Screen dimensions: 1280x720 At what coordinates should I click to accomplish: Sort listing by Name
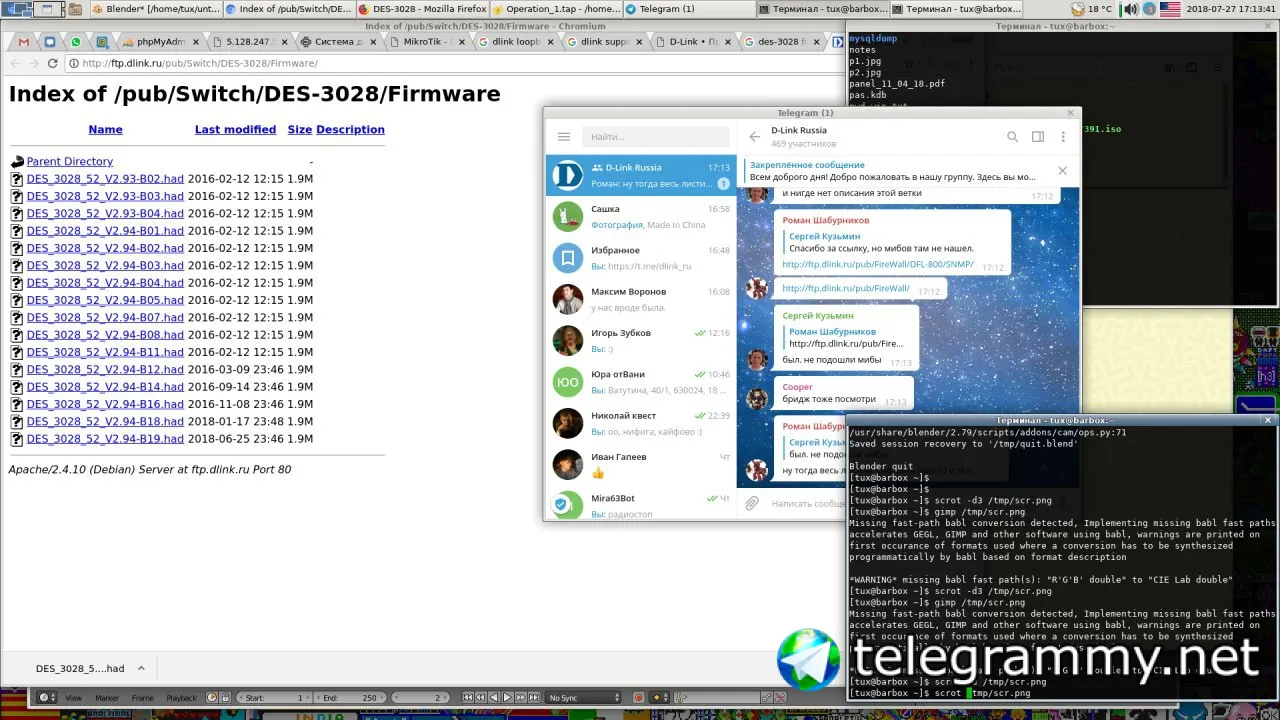pyautogui.click(x=105, y=130)
